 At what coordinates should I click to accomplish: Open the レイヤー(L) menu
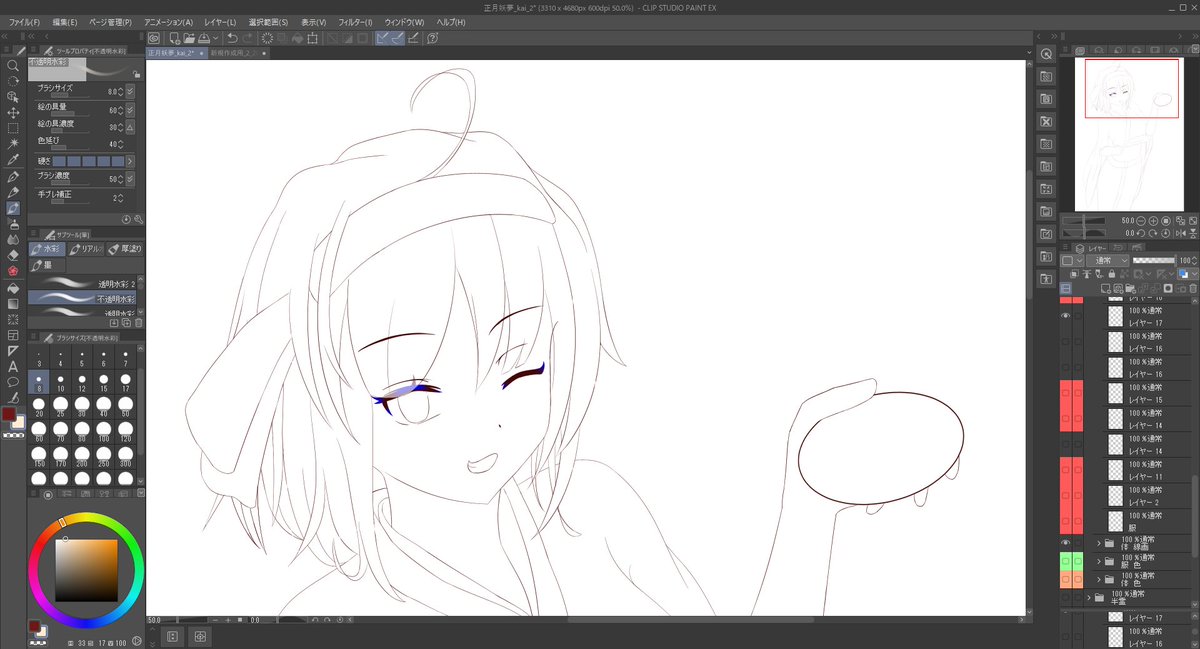pyautogui.click(x=220, y=22)
